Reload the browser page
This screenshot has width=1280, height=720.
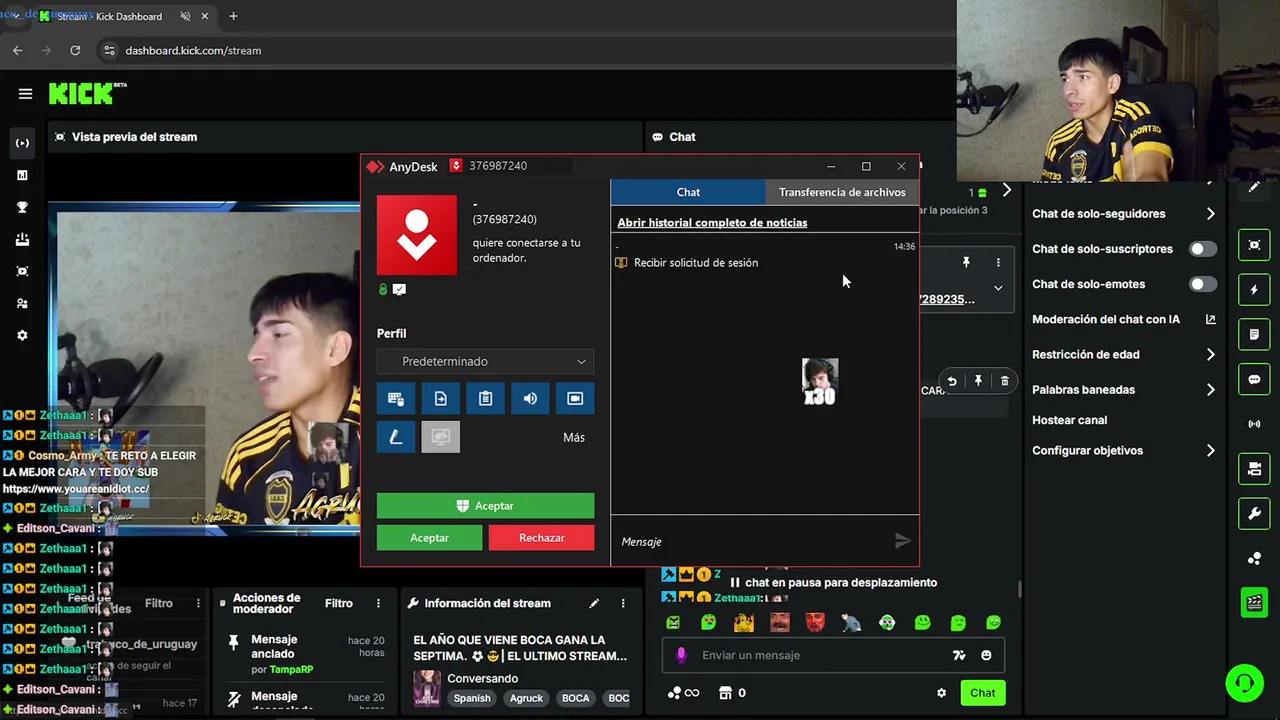tap(75, 50)
